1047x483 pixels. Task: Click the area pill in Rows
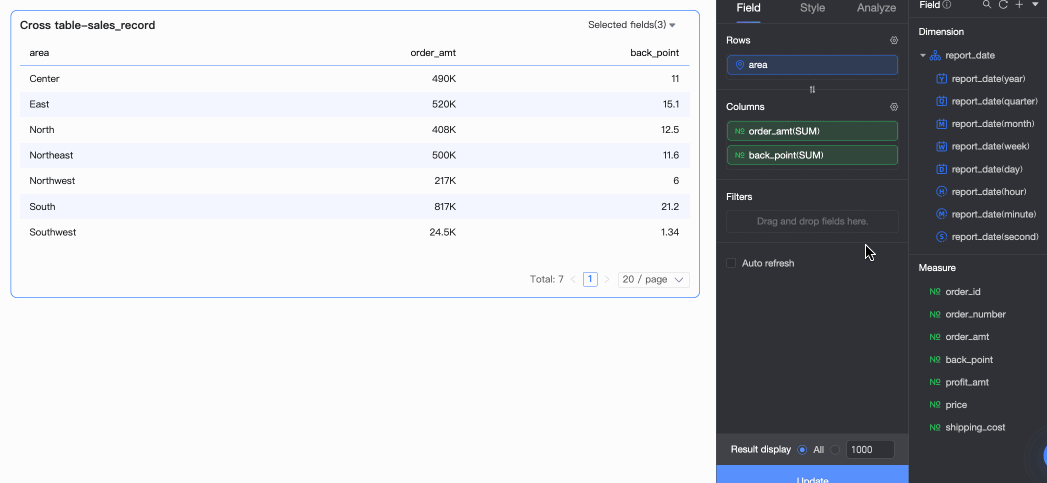pos(813,65)
